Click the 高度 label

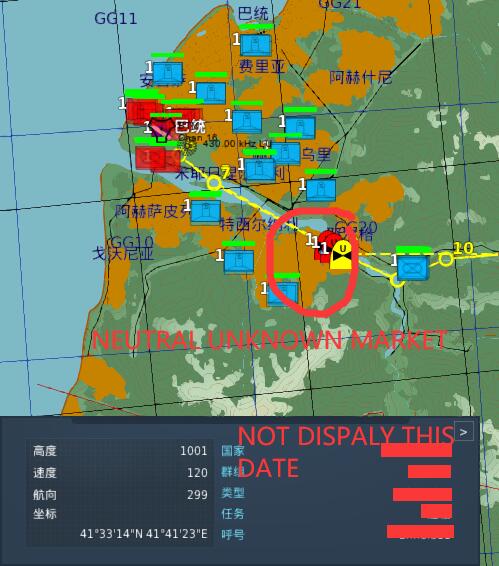45,451
